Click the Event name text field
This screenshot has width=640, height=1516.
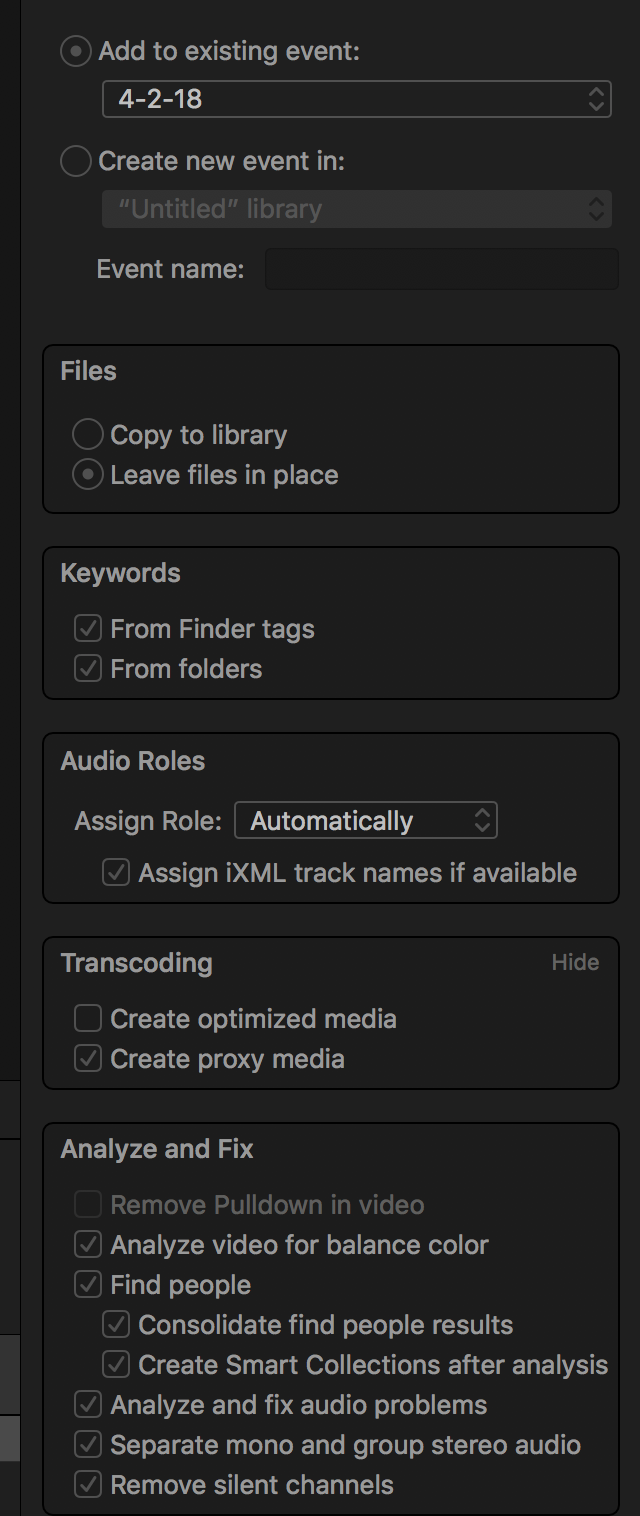pos(442,269)
